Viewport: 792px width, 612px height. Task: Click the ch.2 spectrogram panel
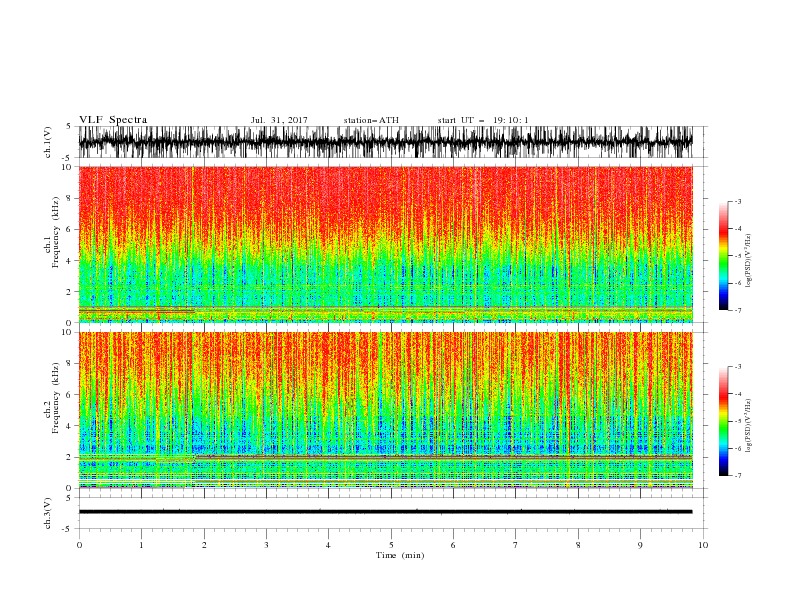385,410
